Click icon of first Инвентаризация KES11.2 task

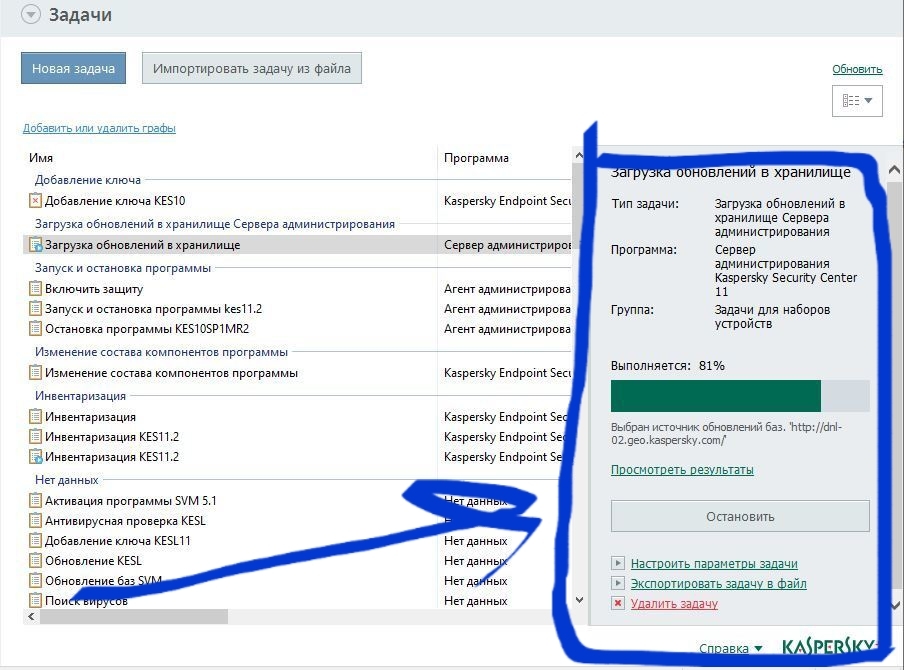point(35,436)
